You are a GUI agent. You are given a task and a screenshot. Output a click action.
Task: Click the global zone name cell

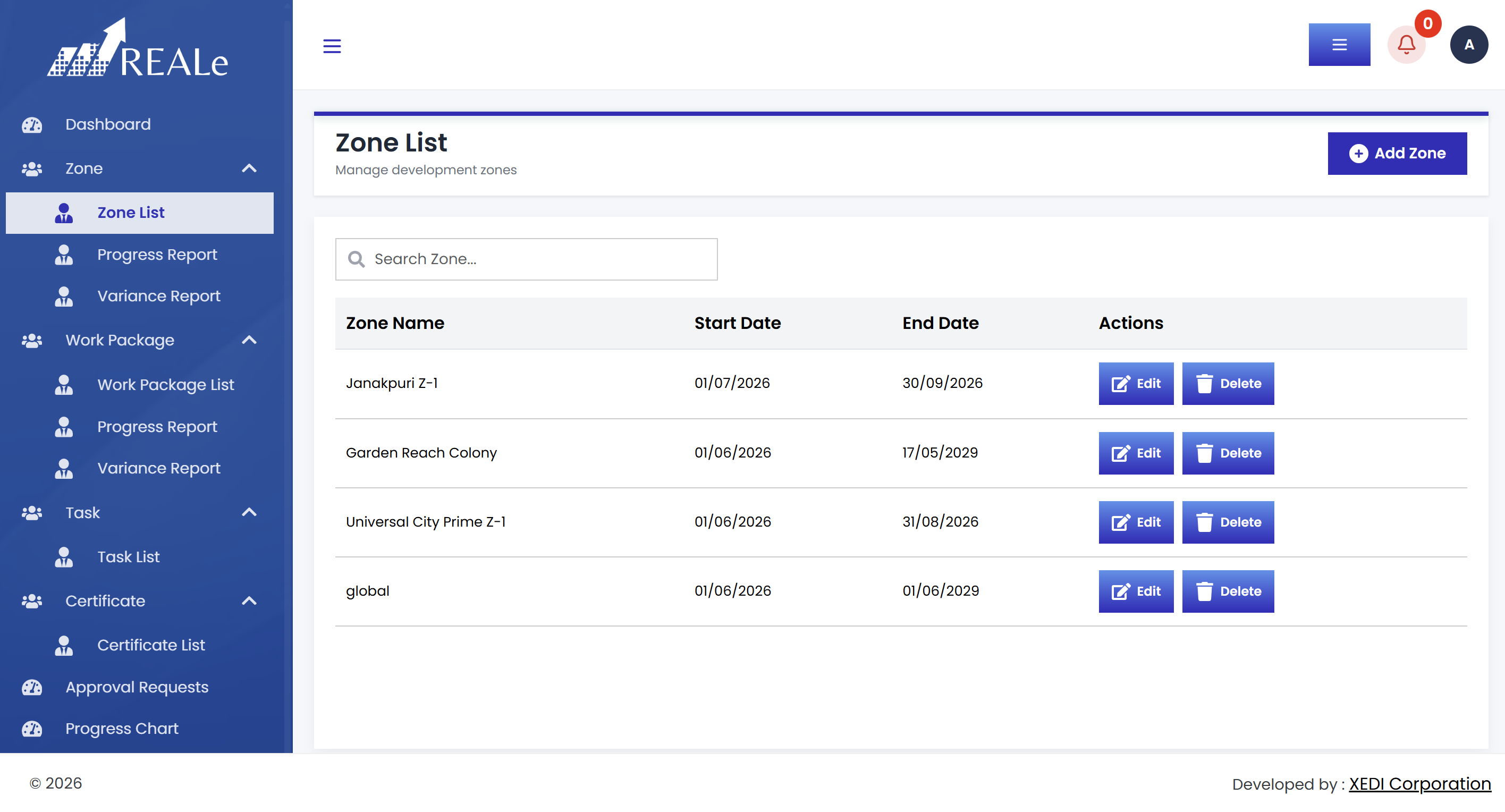tap(368, 591)
